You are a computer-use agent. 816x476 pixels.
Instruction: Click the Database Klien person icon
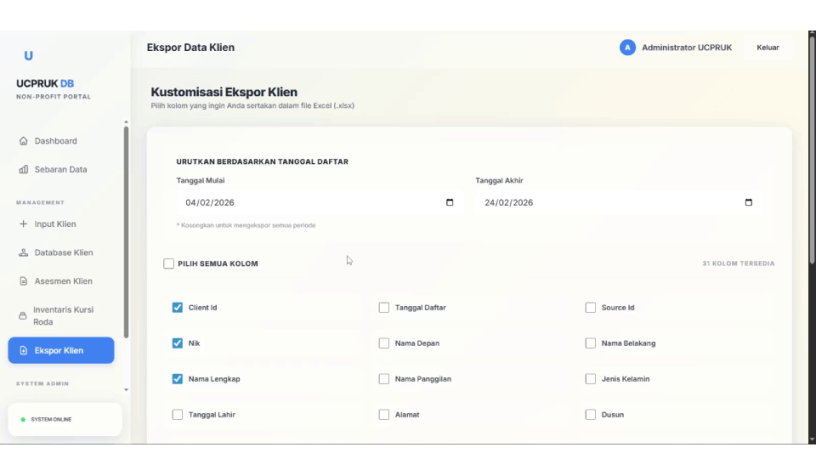tap(24, 253)
